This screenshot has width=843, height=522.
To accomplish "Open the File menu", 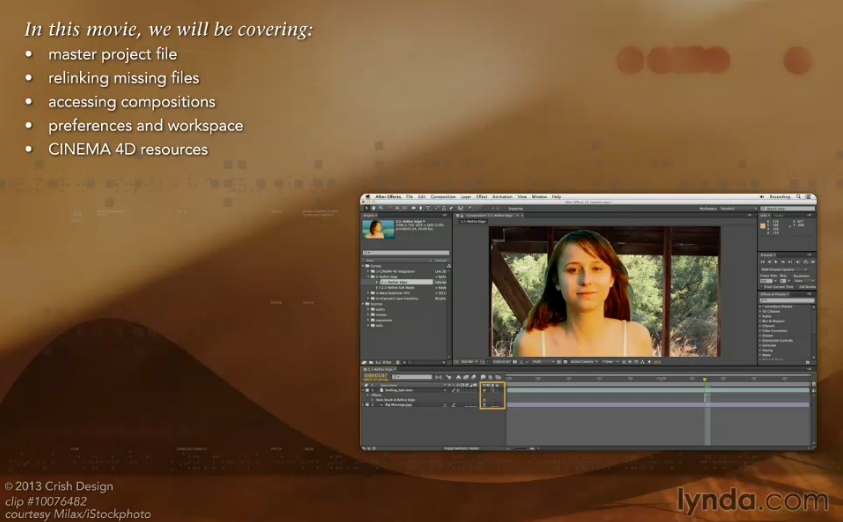I will [409, 197].
